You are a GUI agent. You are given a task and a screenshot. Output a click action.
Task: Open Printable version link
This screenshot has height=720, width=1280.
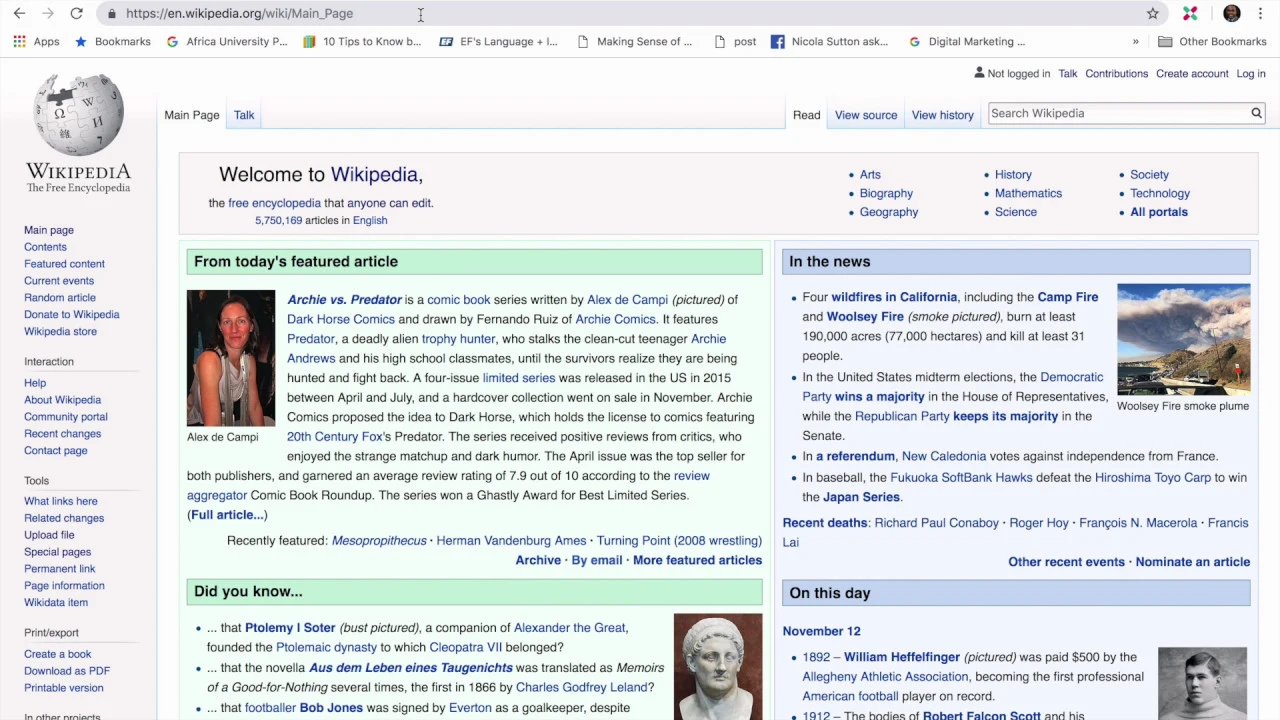(x=64, y=688)
